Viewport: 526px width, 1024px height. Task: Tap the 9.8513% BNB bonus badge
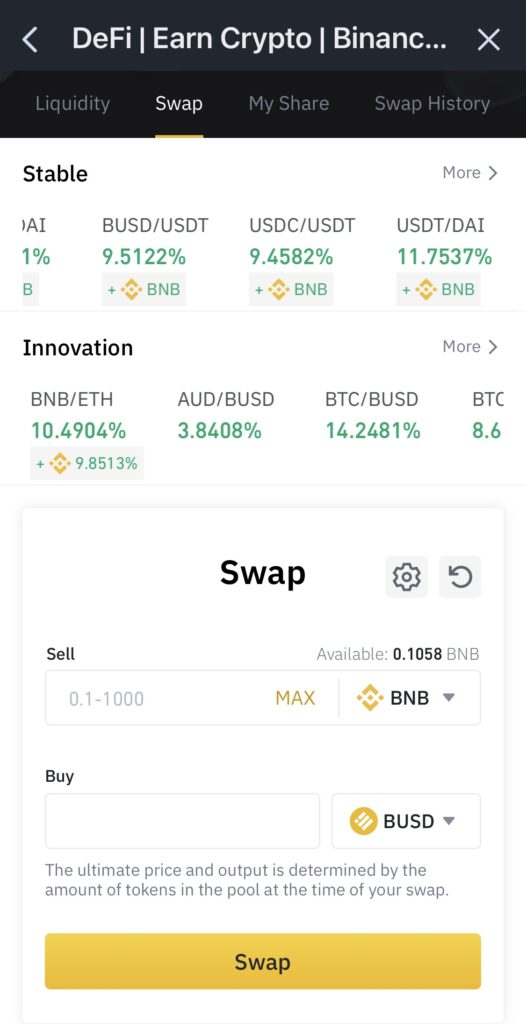click(87, 464)
